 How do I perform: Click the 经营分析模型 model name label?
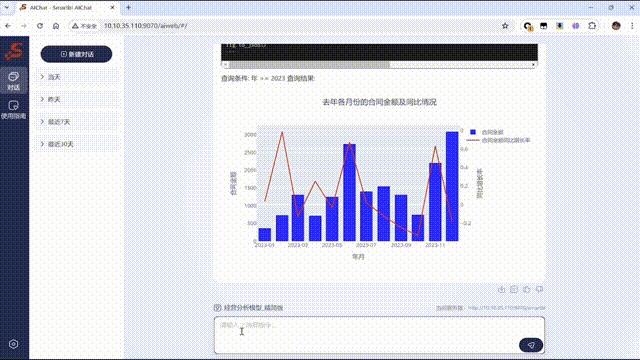[x=253, y=308]
